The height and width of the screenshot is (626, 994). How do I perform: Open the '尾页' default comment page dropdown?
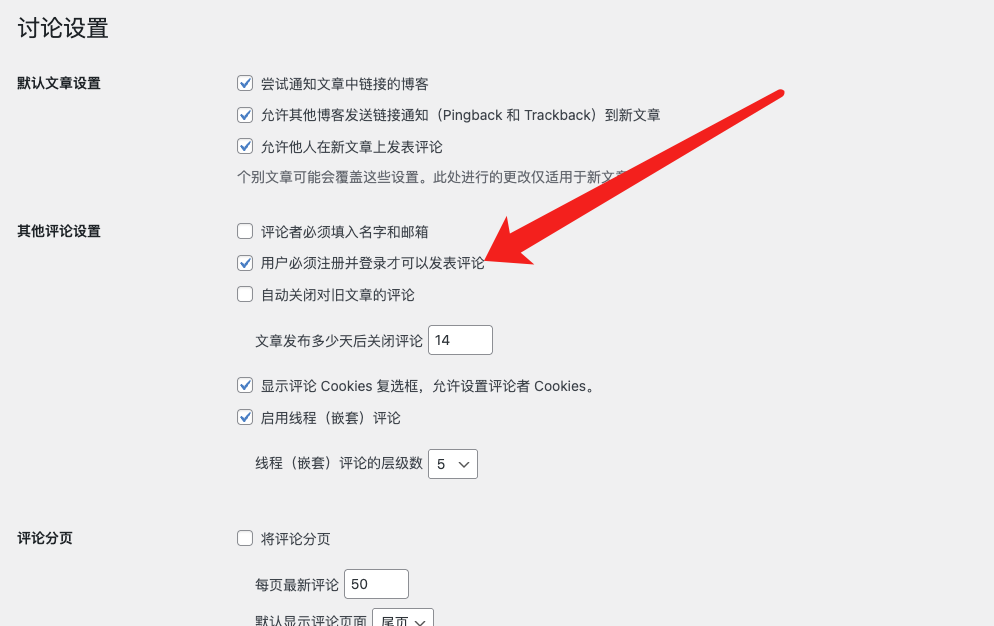(403, 618)
